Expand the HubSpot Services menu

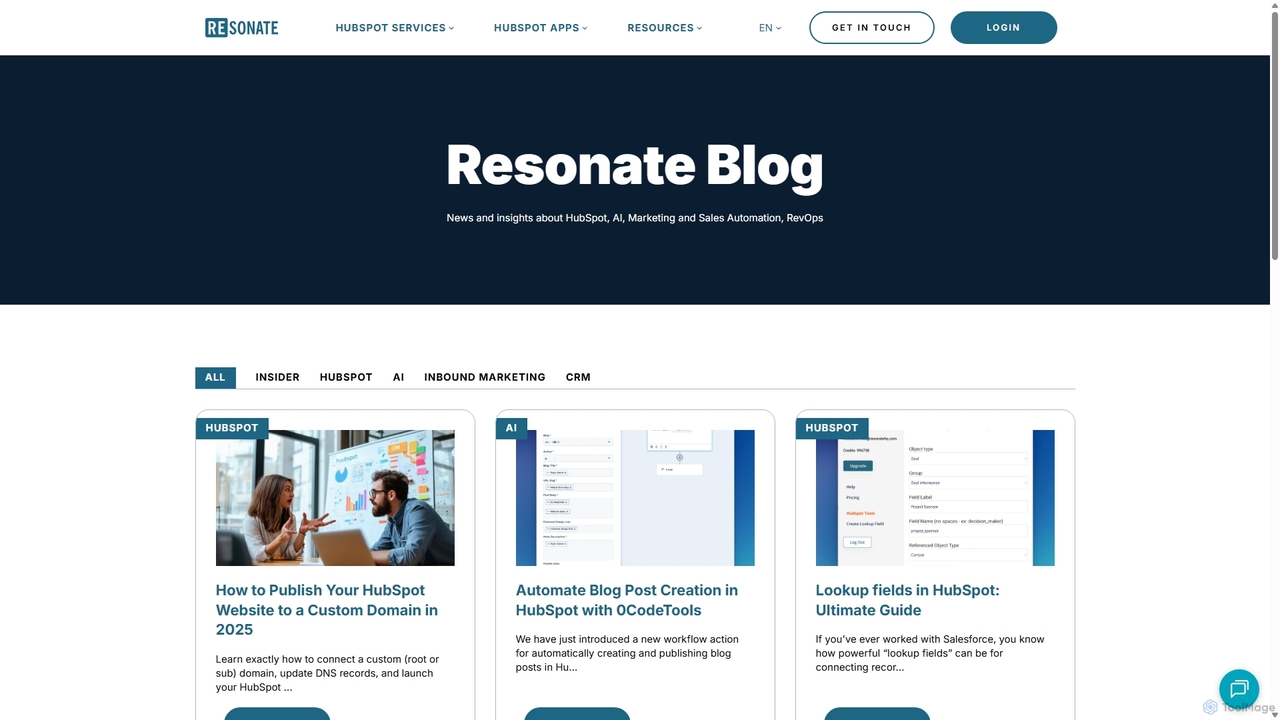[395, 28]
